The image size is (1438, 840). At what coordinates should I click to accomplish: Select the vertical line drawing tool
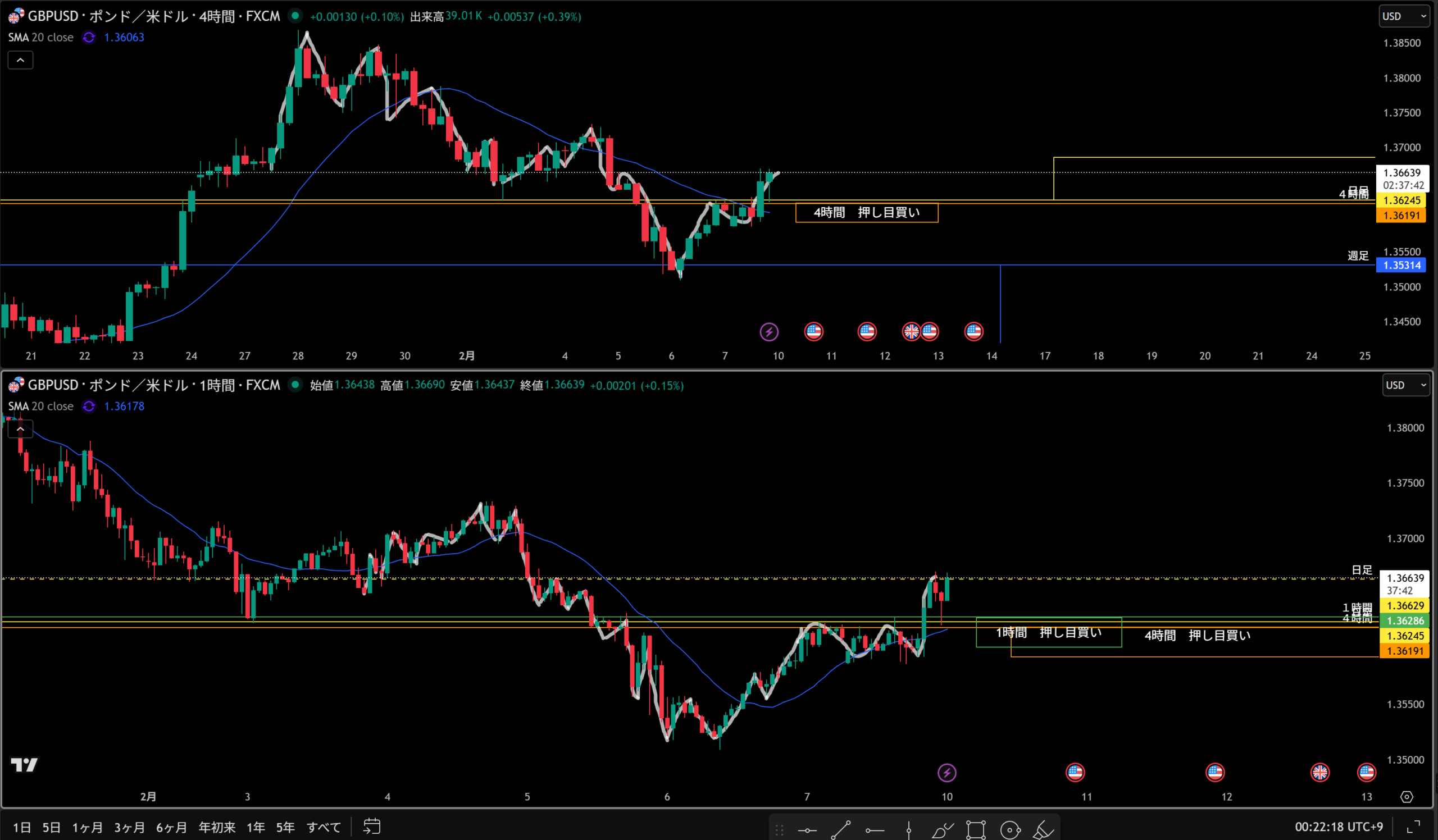click(908, 830)
